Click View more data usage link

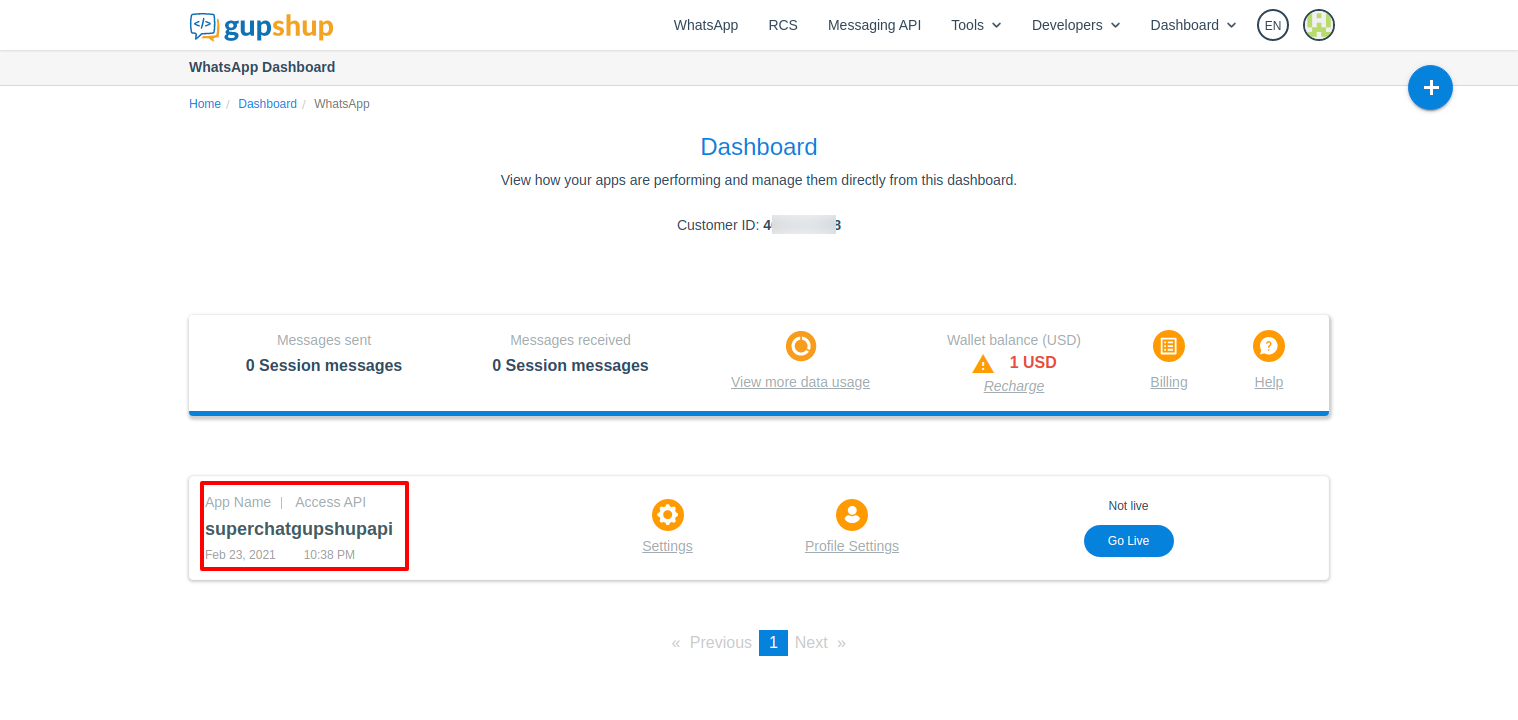[800, 382]
